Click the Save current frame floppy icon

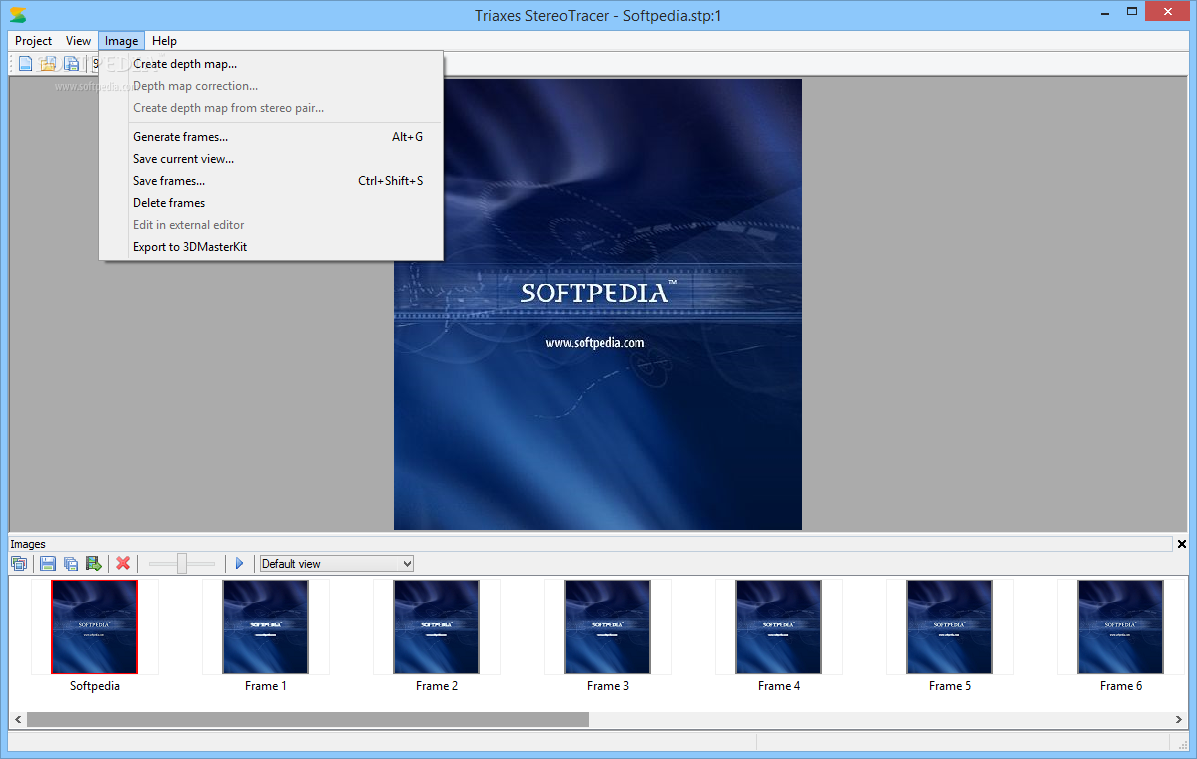pos(47,564)
